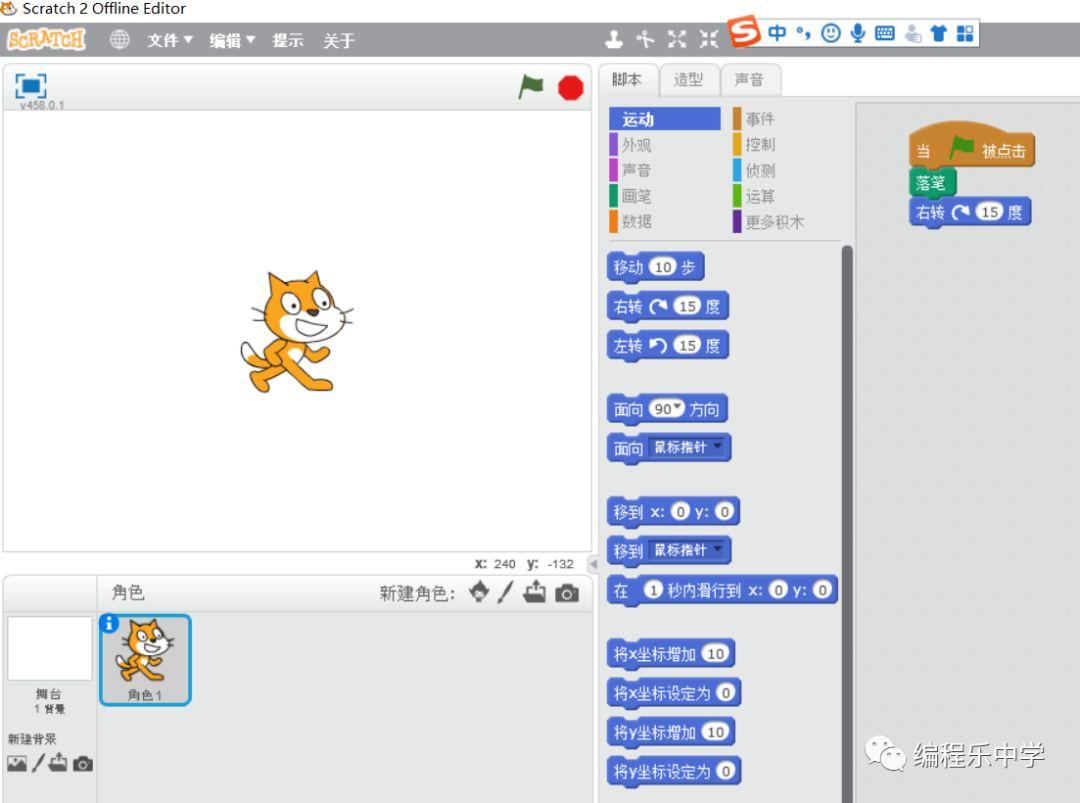1080x803 pixels.
Task: Collapse stage via small arrow expander
Action: 593,564
